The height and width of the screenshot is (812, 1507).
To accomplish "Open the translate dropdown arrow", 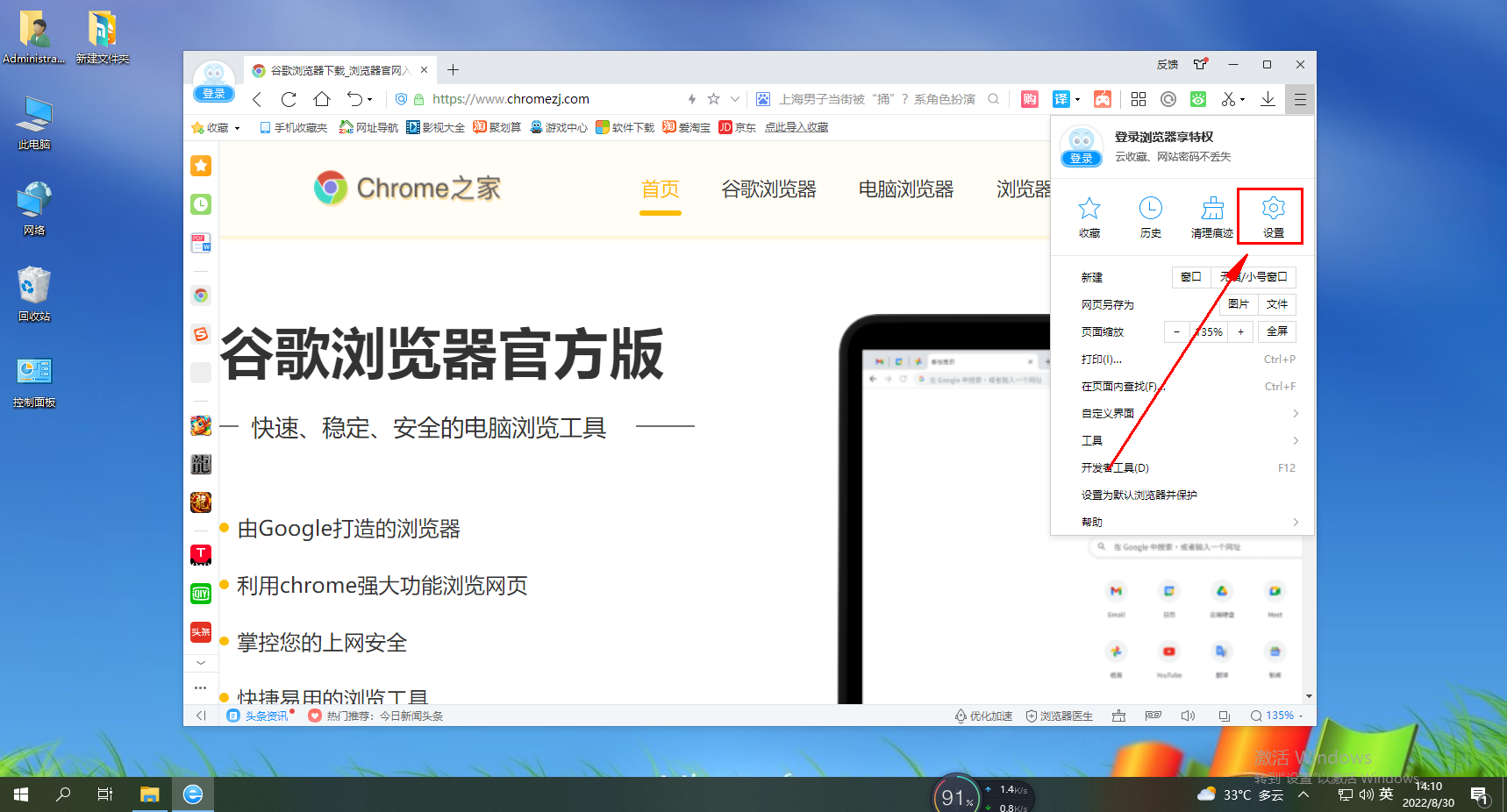I will point(1077,99).
